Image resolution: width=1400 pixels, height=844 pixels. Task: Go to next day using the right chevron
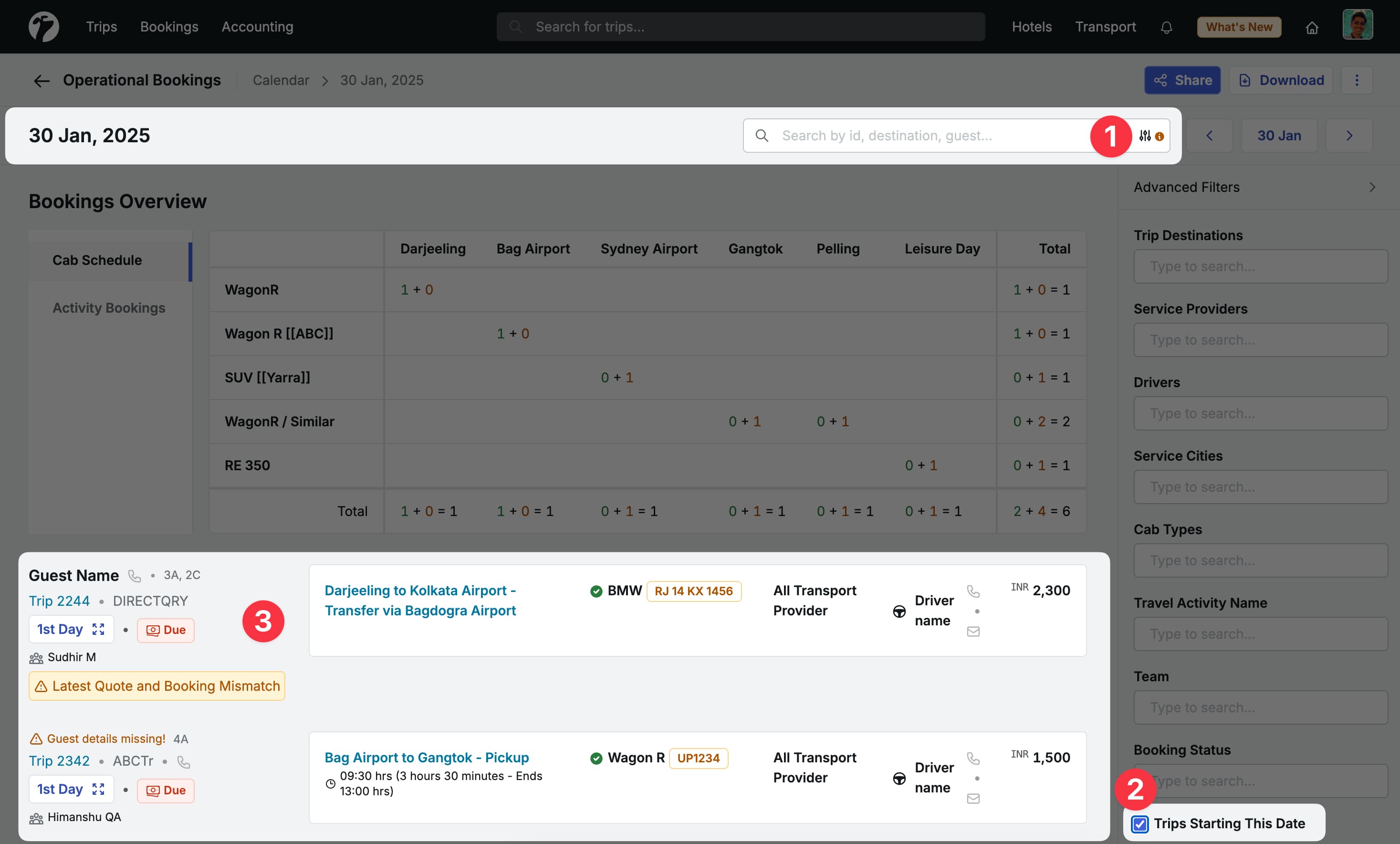click(x=1348, y=136)
